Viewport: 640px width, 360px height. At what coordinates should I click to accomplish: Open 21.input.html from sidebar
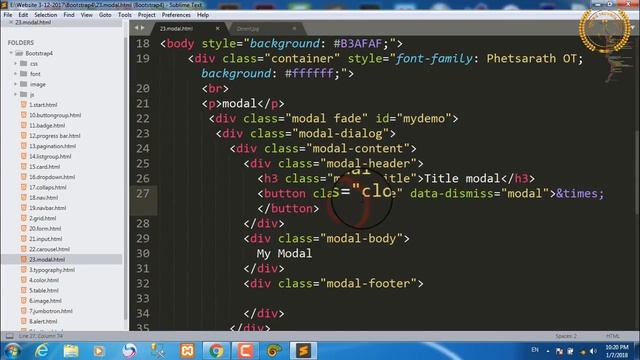[x=45, y=239]
